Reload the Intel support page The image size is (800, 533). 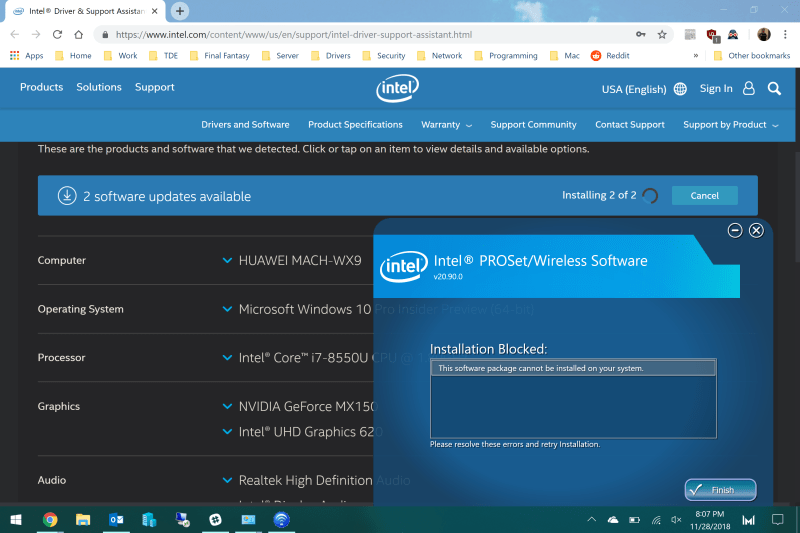coord(57,35)
